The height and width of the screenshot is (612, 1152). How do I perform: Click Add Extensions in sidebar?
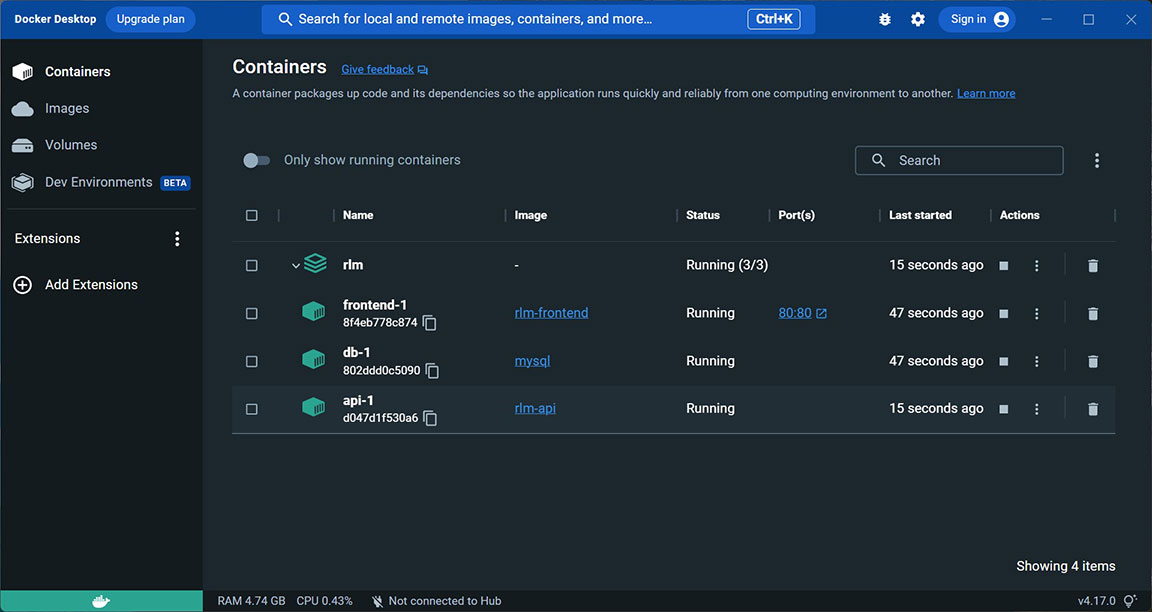point(75,284)
